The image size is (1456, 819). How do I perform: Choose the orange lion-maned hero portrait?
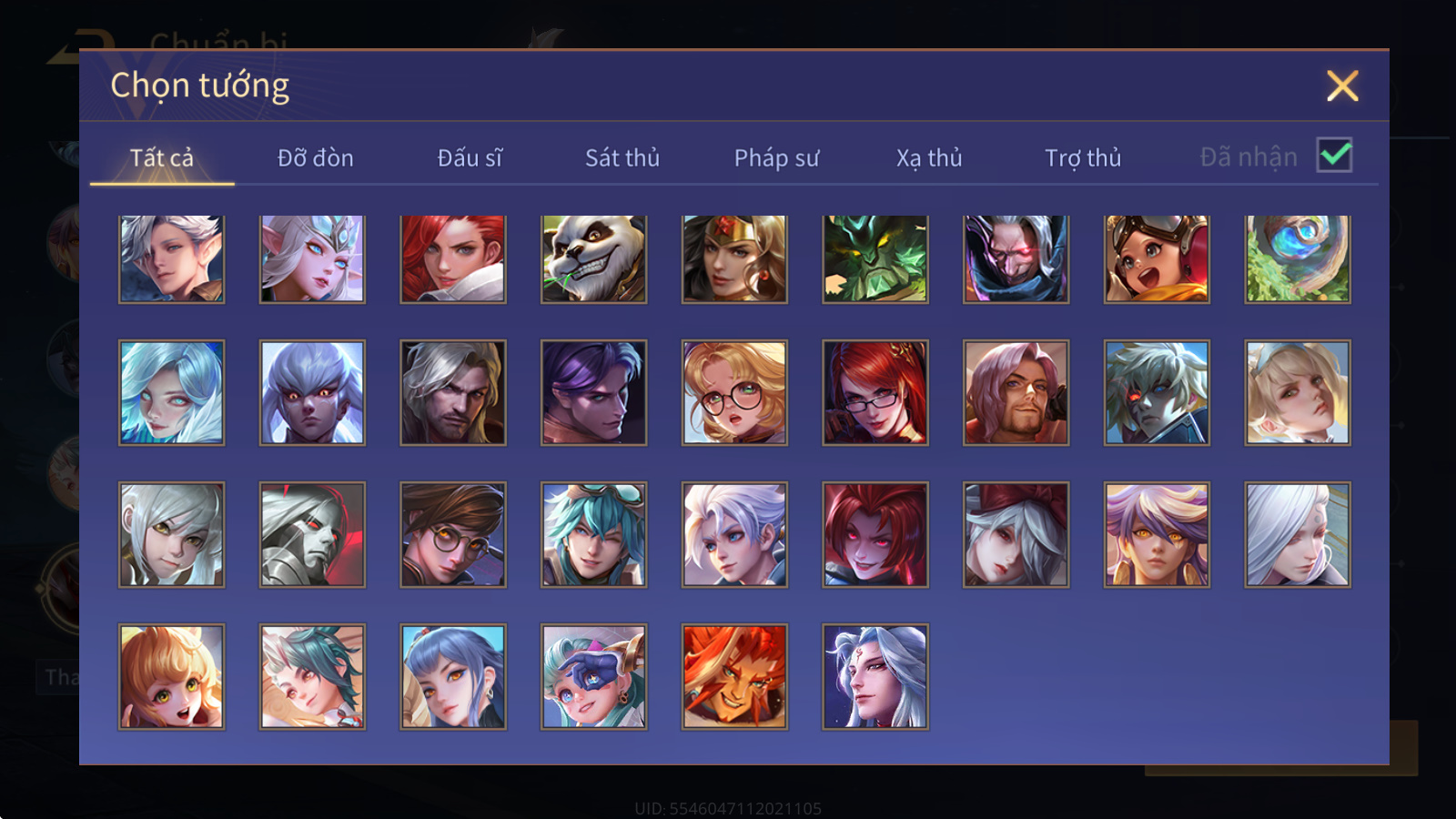(734, 676)
